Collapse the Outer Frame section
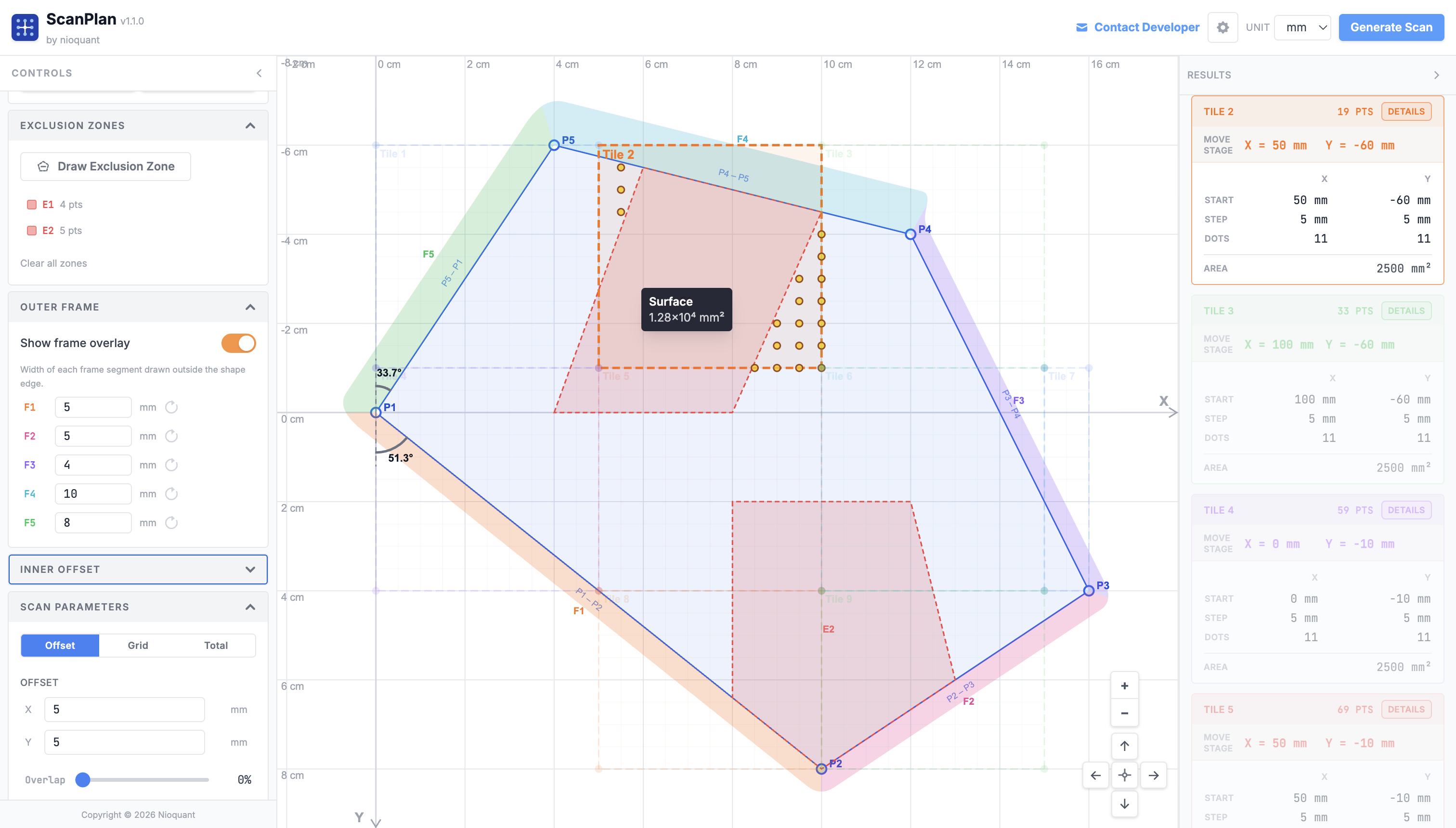Viewport: 1456px width, 828px height. click(250, 307)
